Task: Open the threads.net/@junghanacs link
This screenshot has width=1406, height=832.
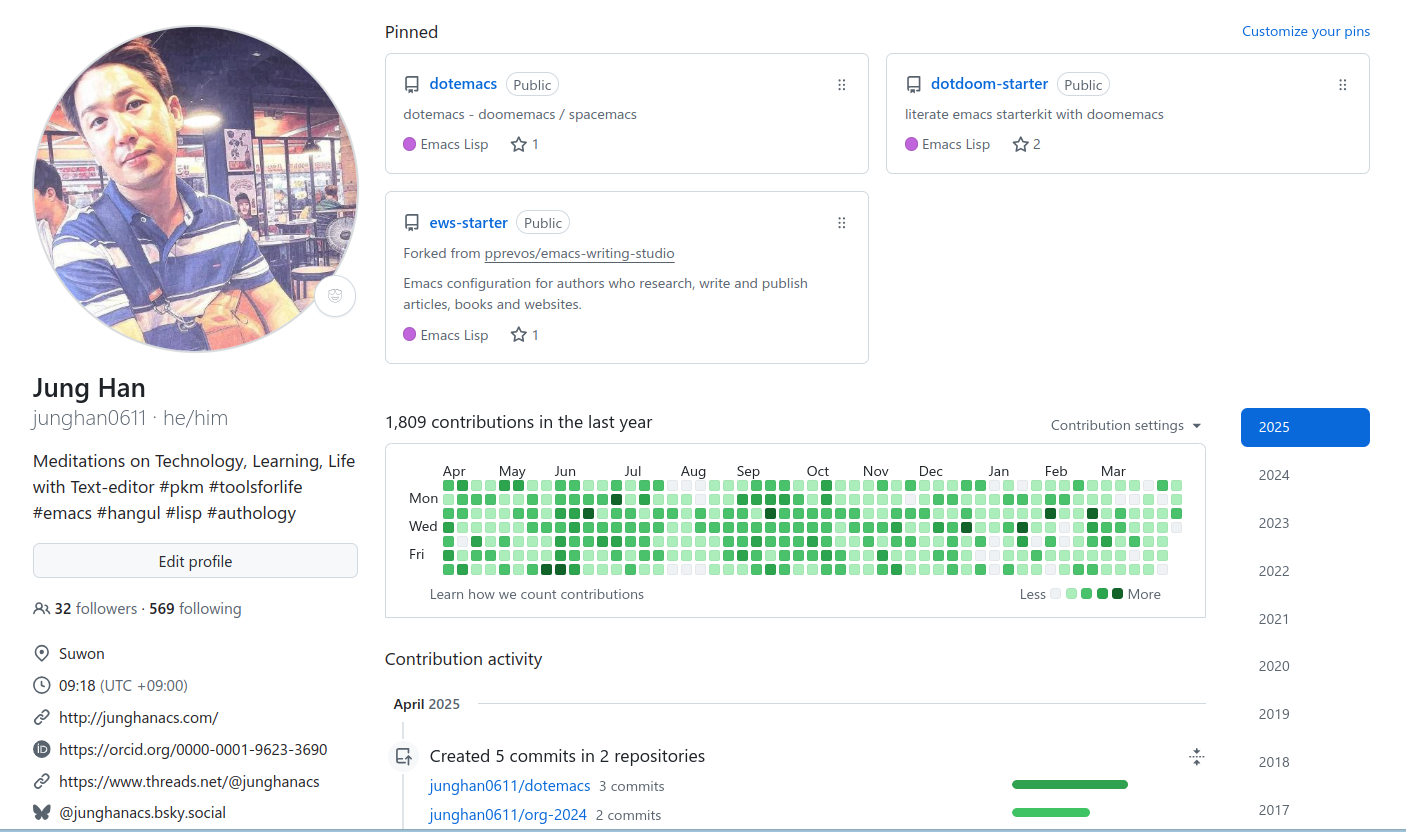Action: [189, 781]
